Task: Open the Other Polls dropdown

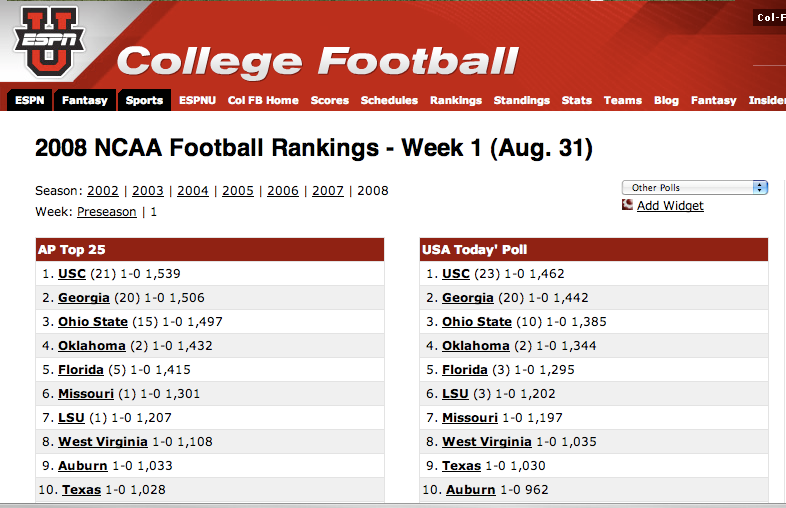Action: 694,187
